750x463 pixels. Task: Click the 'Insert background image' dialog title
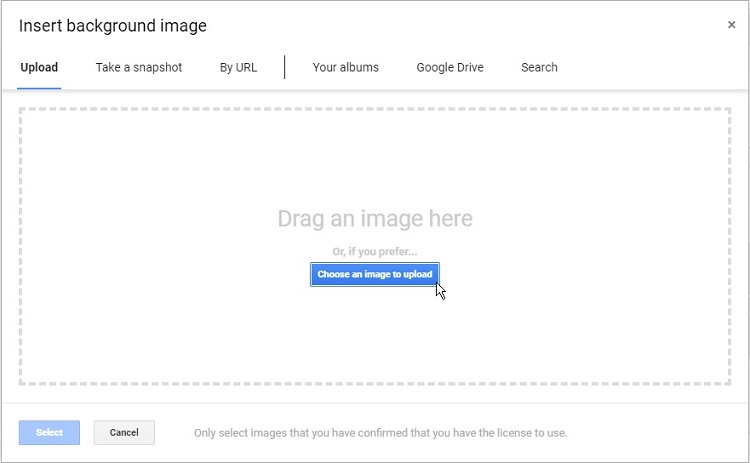(113, 25)
